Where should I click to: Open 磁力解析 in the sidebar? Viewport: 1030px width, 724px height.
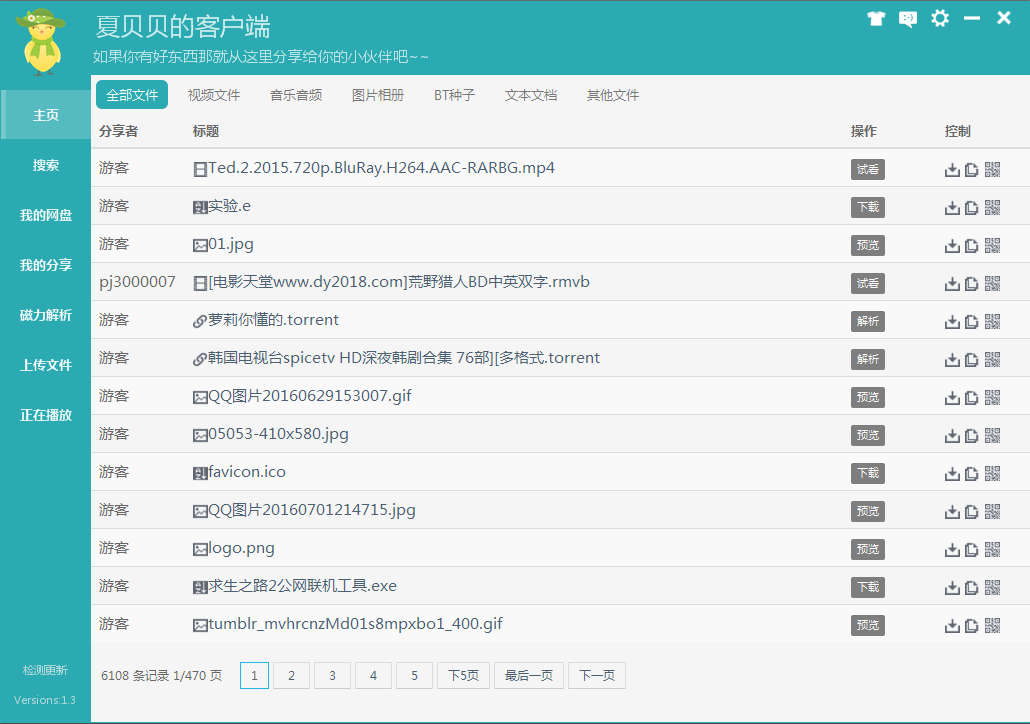tap(46, 315)
